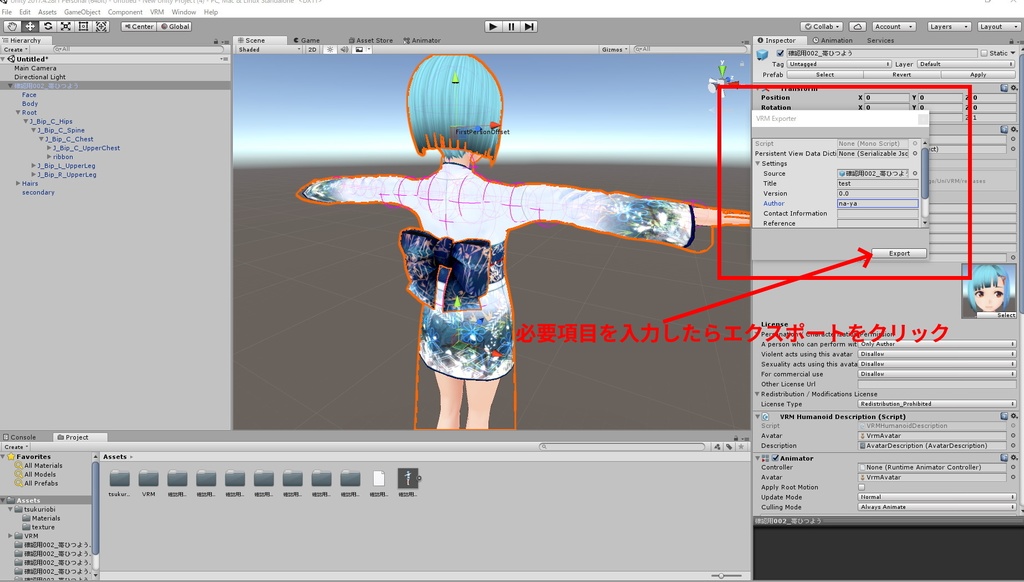
Task: Toggle Apply Root Motion checkbox
Action: point(861,487)
